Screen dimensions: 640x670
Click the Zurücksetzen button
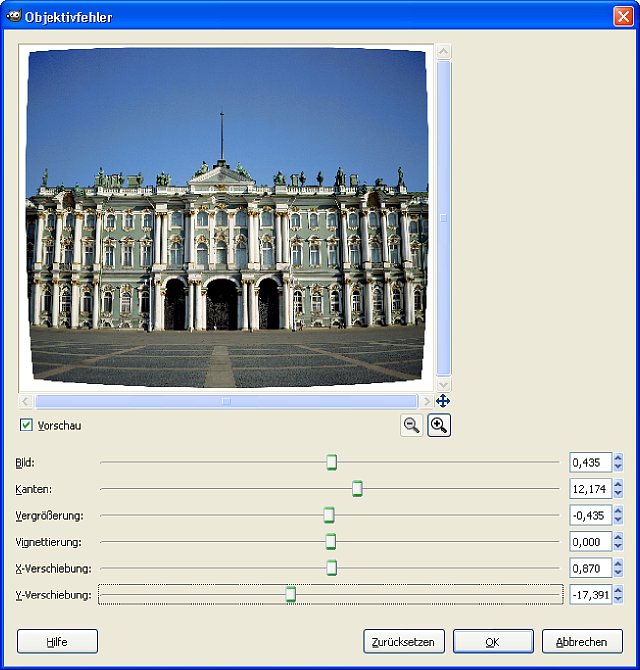pyautogui.click(x=404, y=641)
